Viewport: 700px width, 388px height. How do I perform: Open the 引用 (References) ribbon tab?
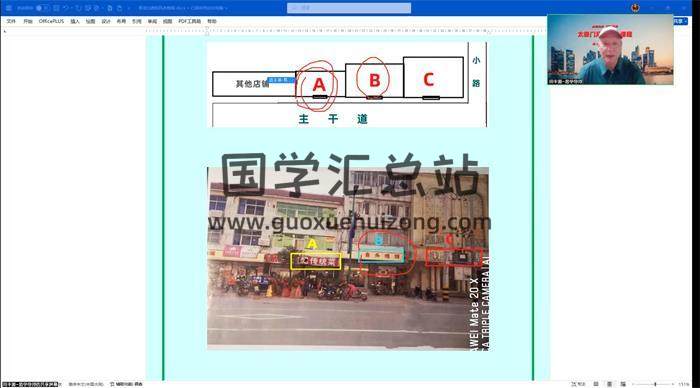coord(137,21)
